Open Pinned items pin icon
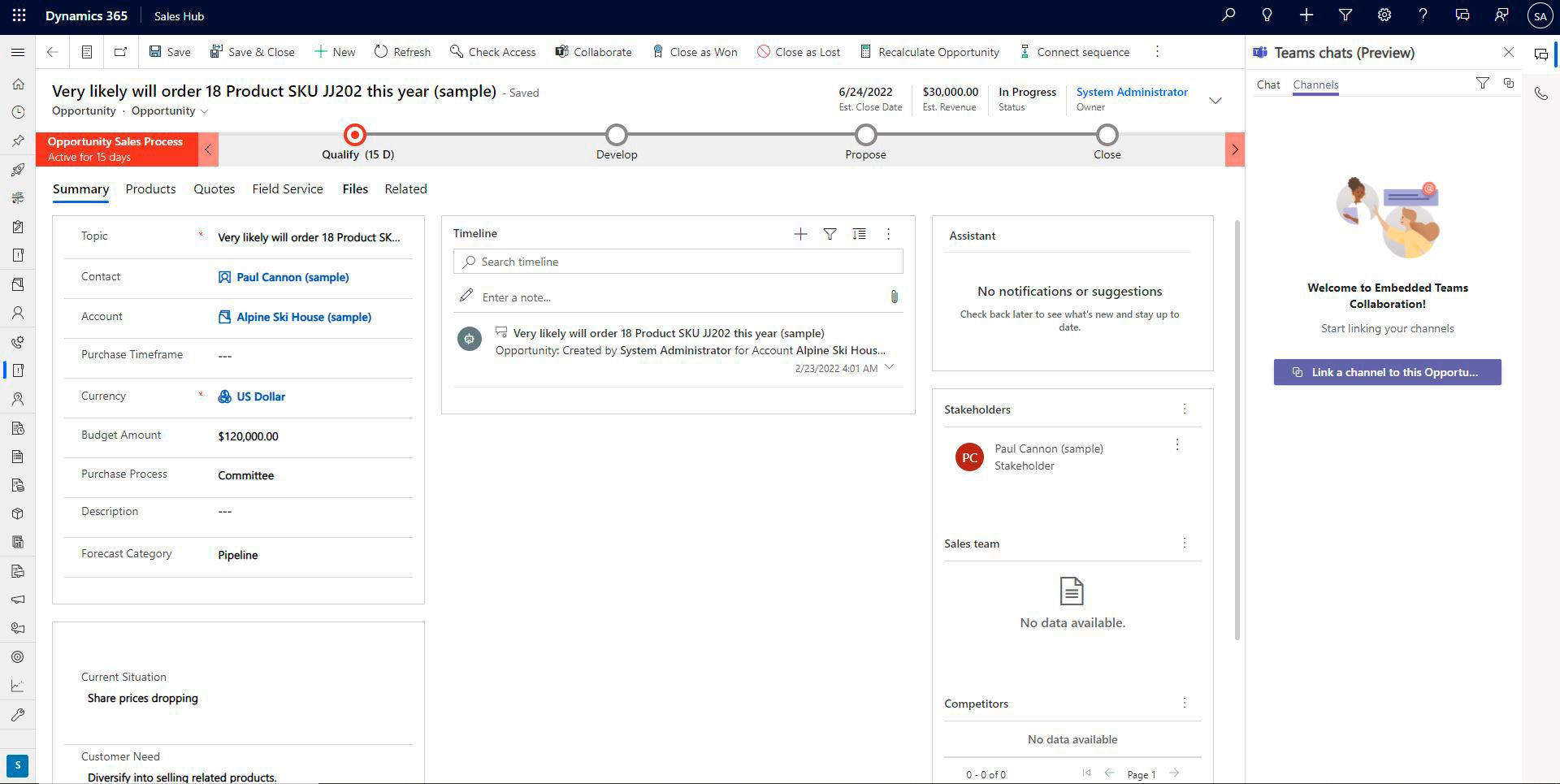This screenshot has height=784, width=1560. [x=18, y=141]
